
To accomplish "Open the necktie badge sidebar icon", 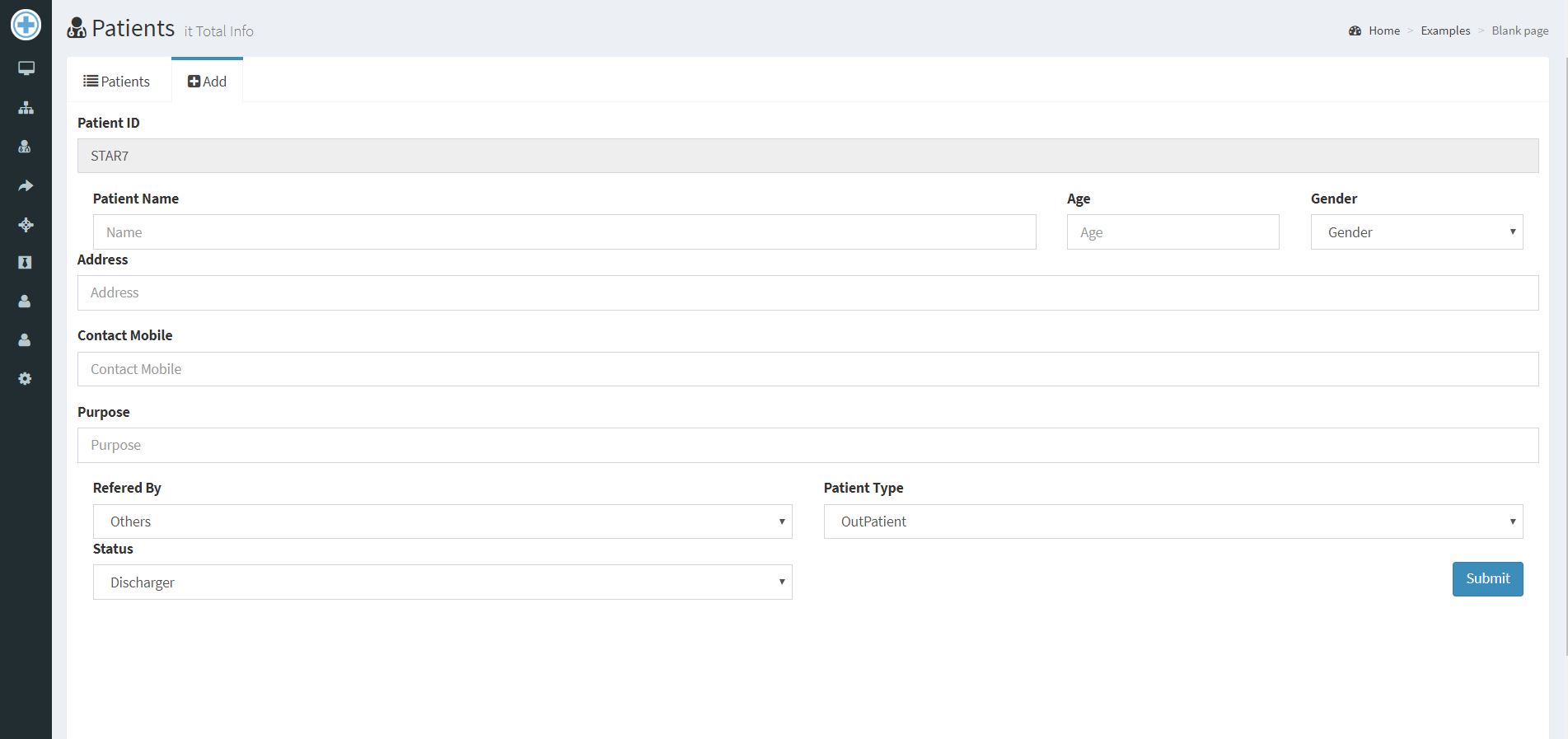I will point(25,262).
